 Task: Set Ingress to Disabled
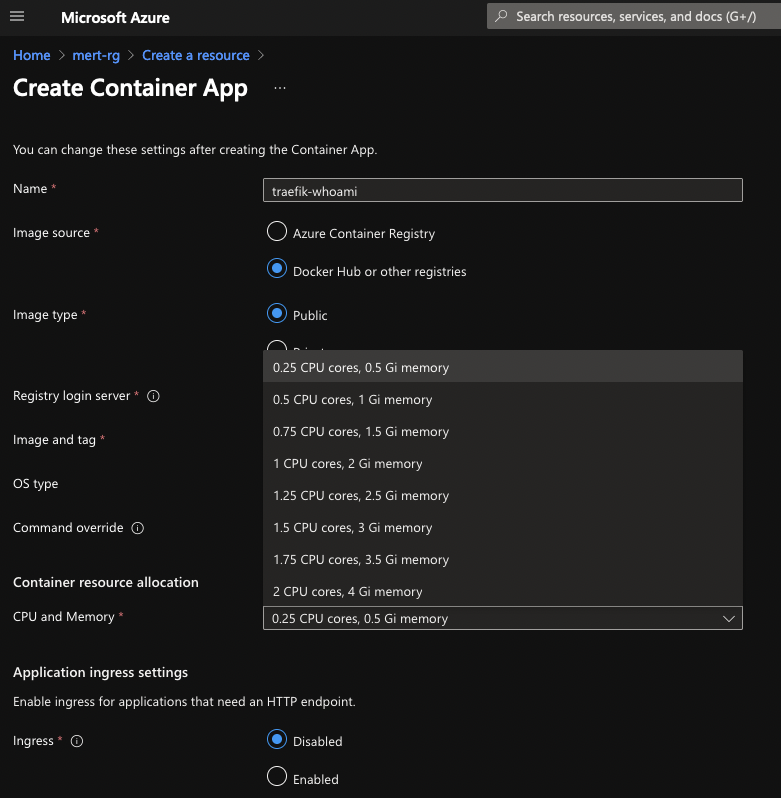pyautogui.click(x=277, y=739)
